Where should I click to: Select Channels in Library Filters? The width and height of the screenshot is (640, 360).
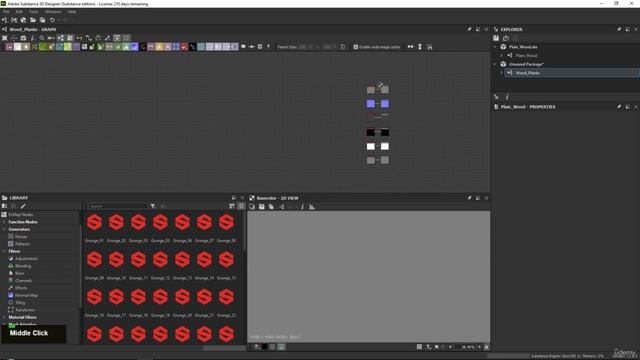(23, 281)
